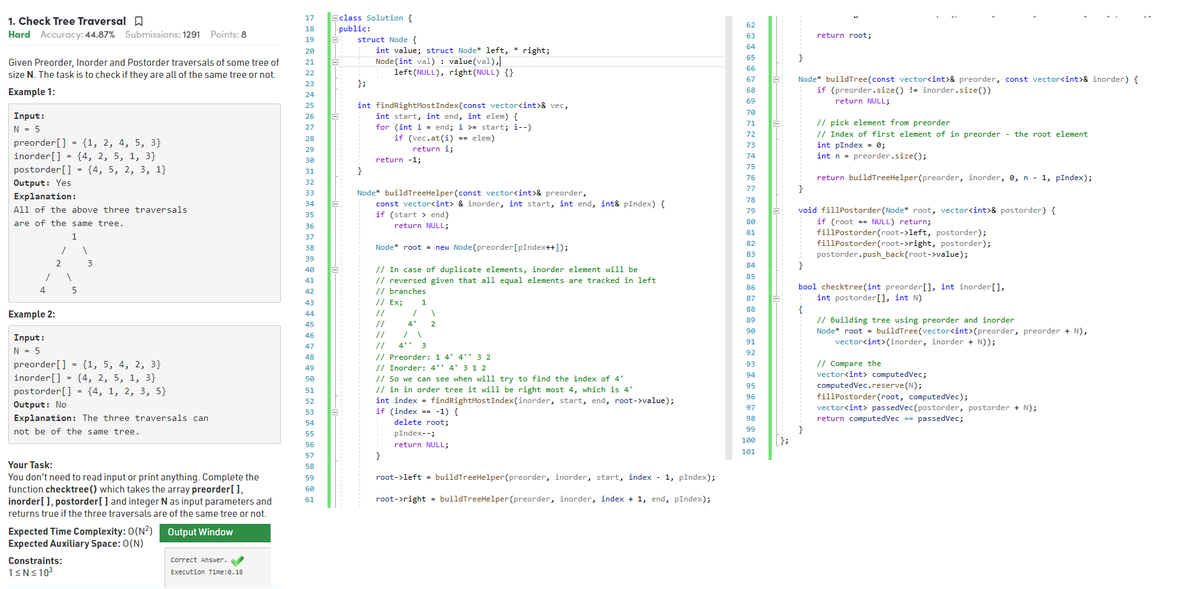This screenshot has height=589, width=1200.
Task: Click line number 38 in gutter
Action: pos(309,247)
